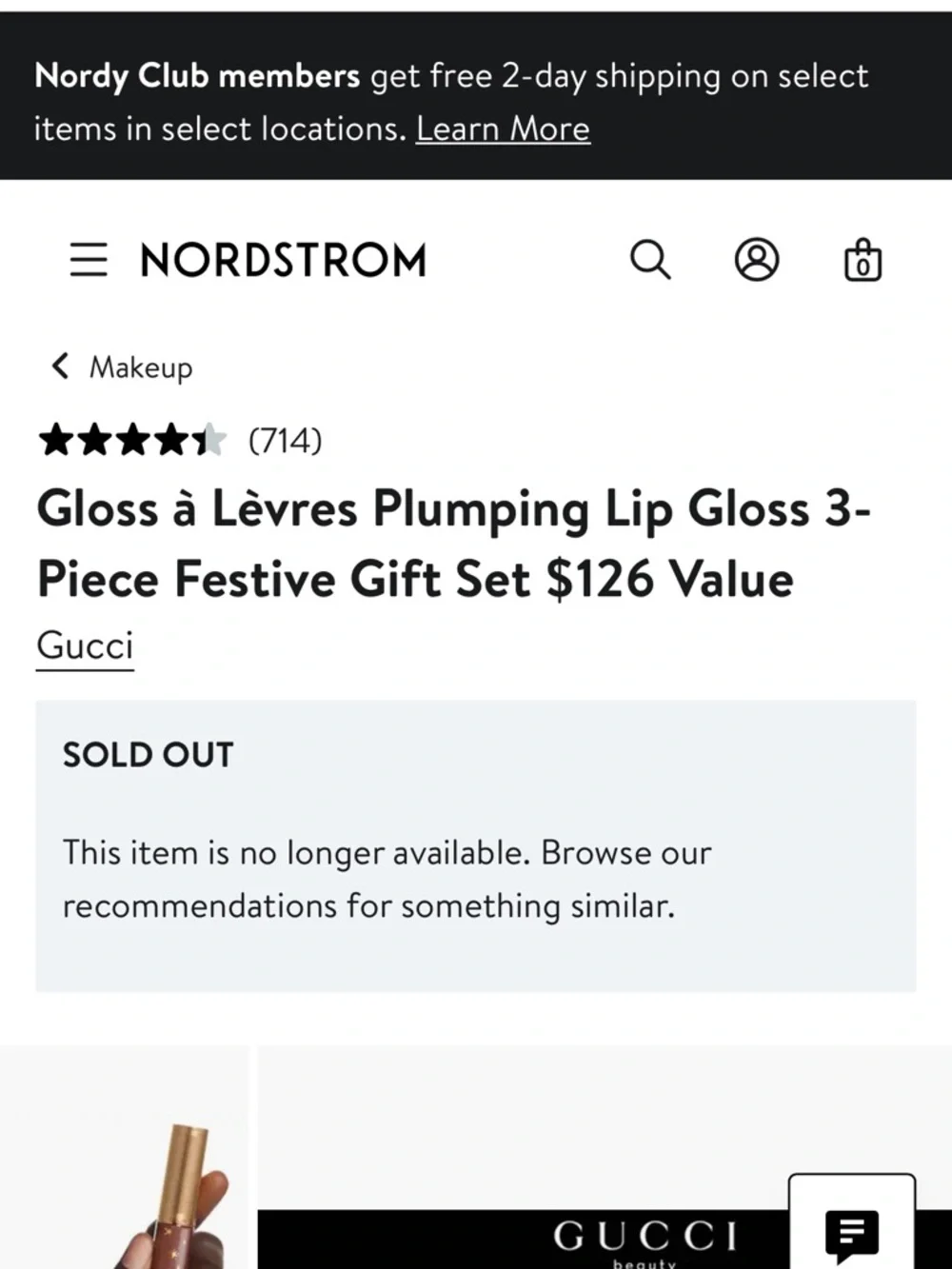Click the half-filled fifth star
This screenshot has width=952, height=1269.
(211, 440)
